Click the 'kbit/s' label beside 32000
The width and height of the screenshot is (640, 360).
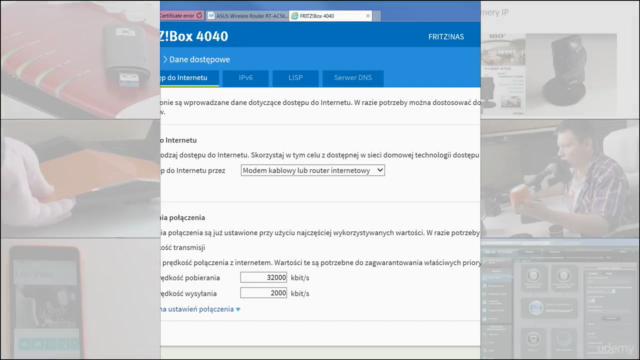click(x=300, y=278)
